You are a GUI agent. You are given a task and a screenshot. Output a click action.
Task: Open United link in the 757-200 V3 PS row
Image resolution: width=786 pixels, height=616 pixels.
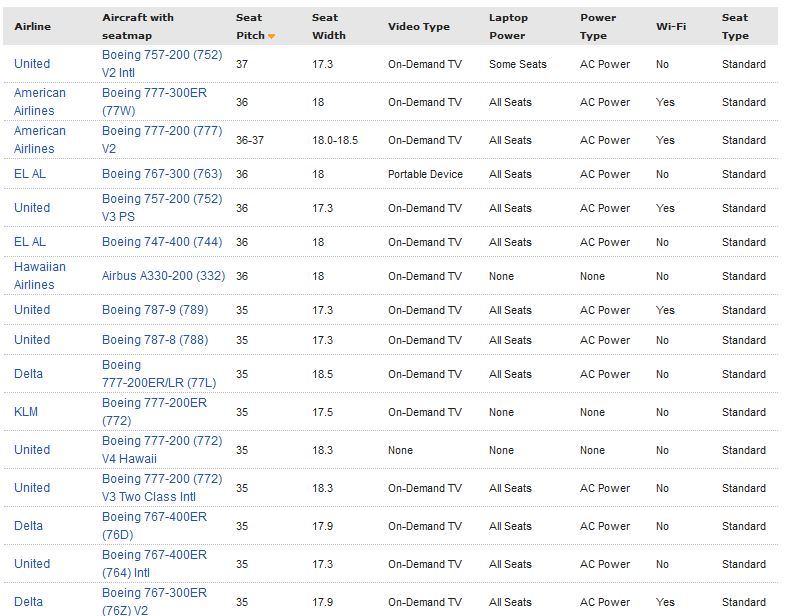(32, 208)
